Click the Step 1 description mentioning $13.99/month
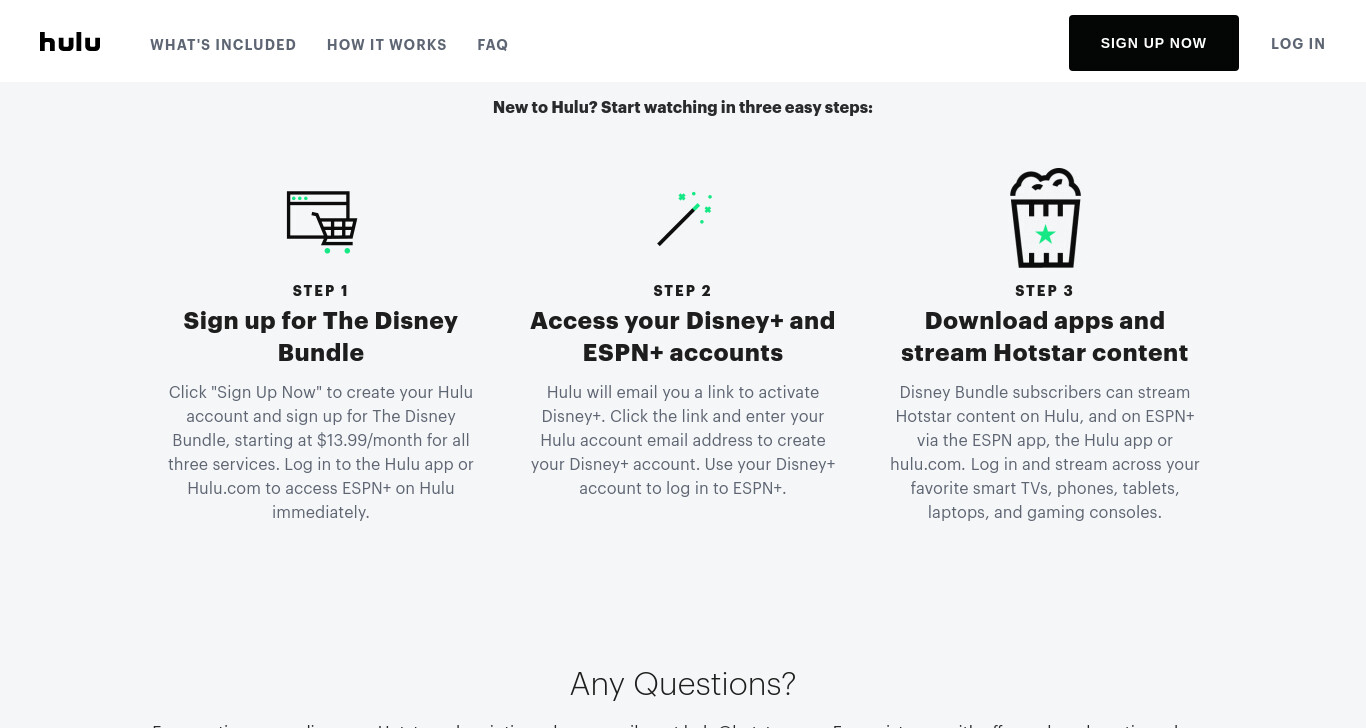The image size is (1366, 728). pyautogui.click(x=321, y=452)
